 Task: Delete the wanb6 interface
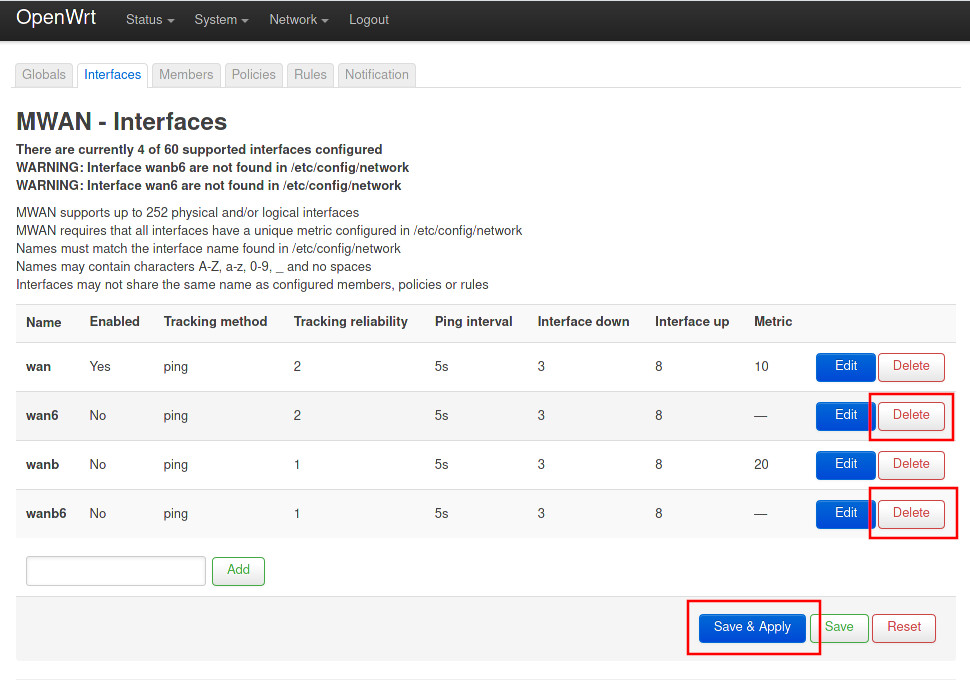910,514
